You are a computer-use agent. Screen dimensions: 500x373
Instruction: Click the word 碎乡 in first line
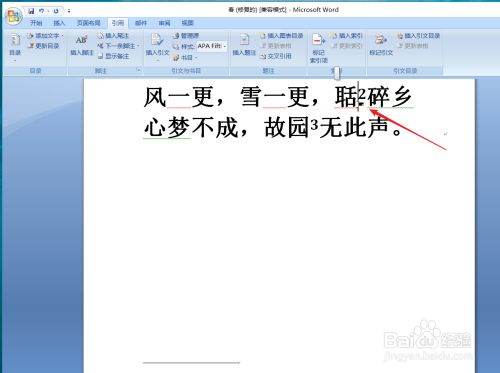coord(390,97)
